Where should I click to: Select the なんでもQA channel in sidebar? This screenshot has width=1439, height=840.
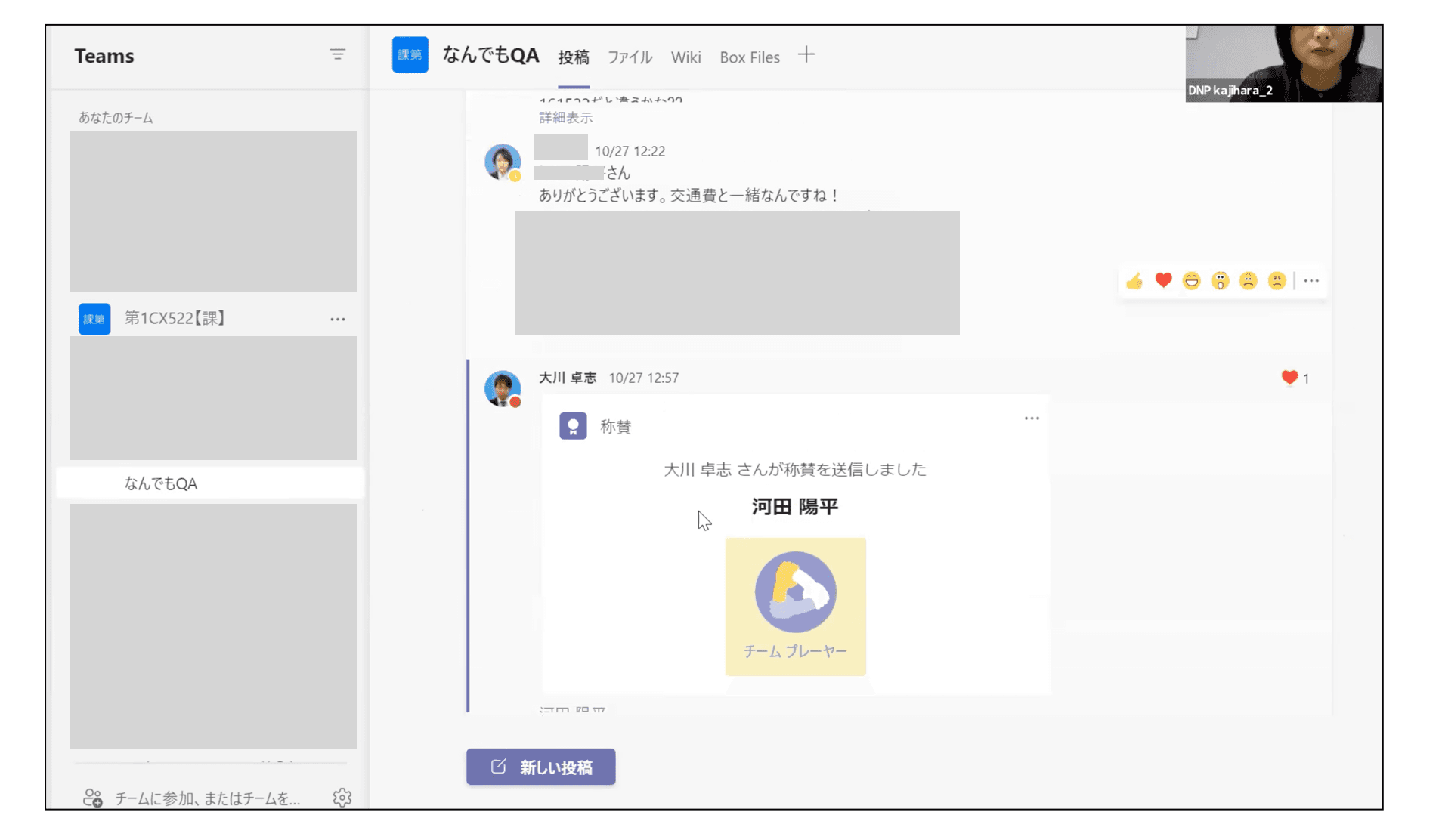click(161, 483)
